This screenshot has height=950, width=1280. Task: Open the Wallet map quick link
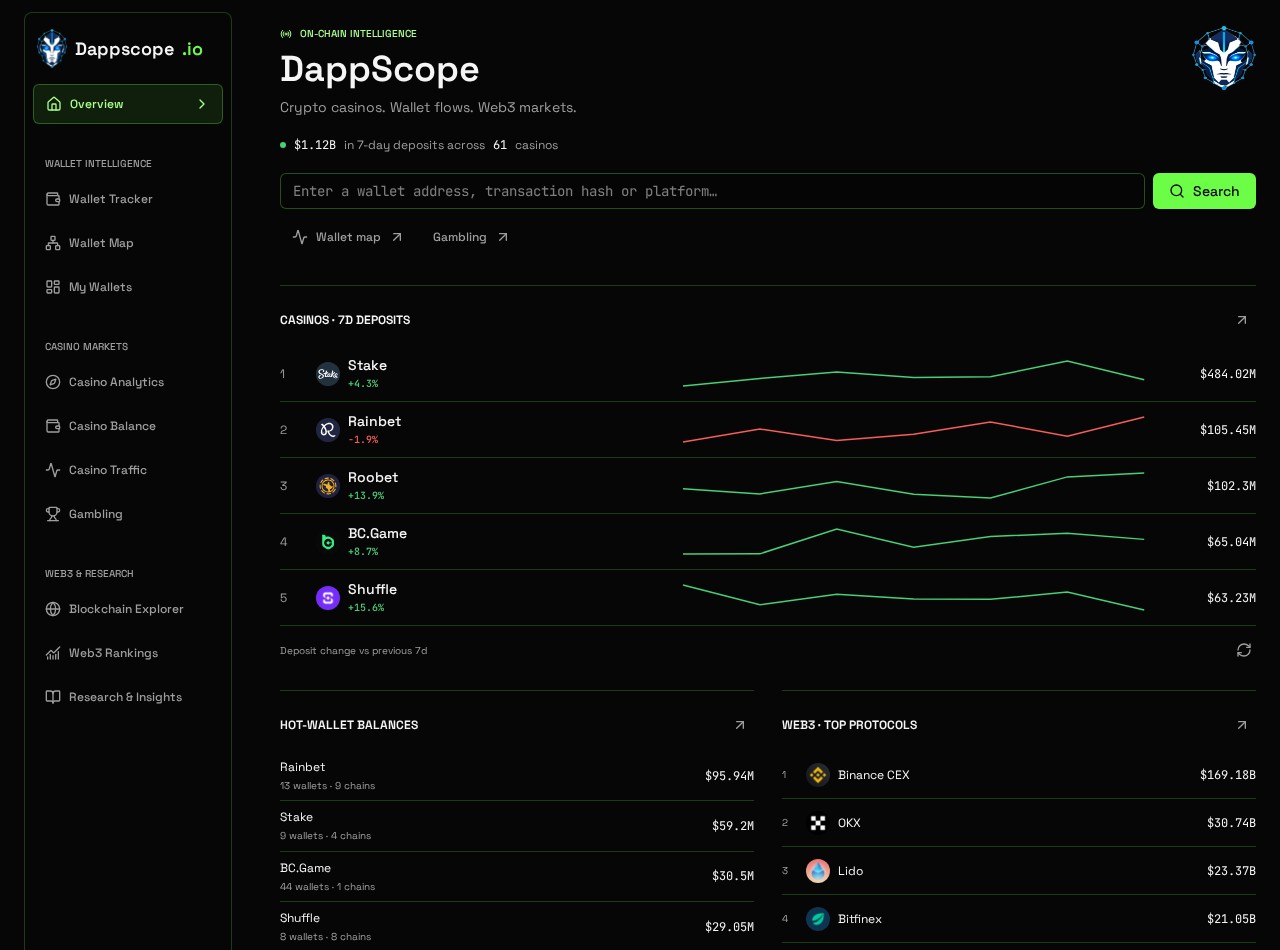pyautogui.click(x=348, y=237)
